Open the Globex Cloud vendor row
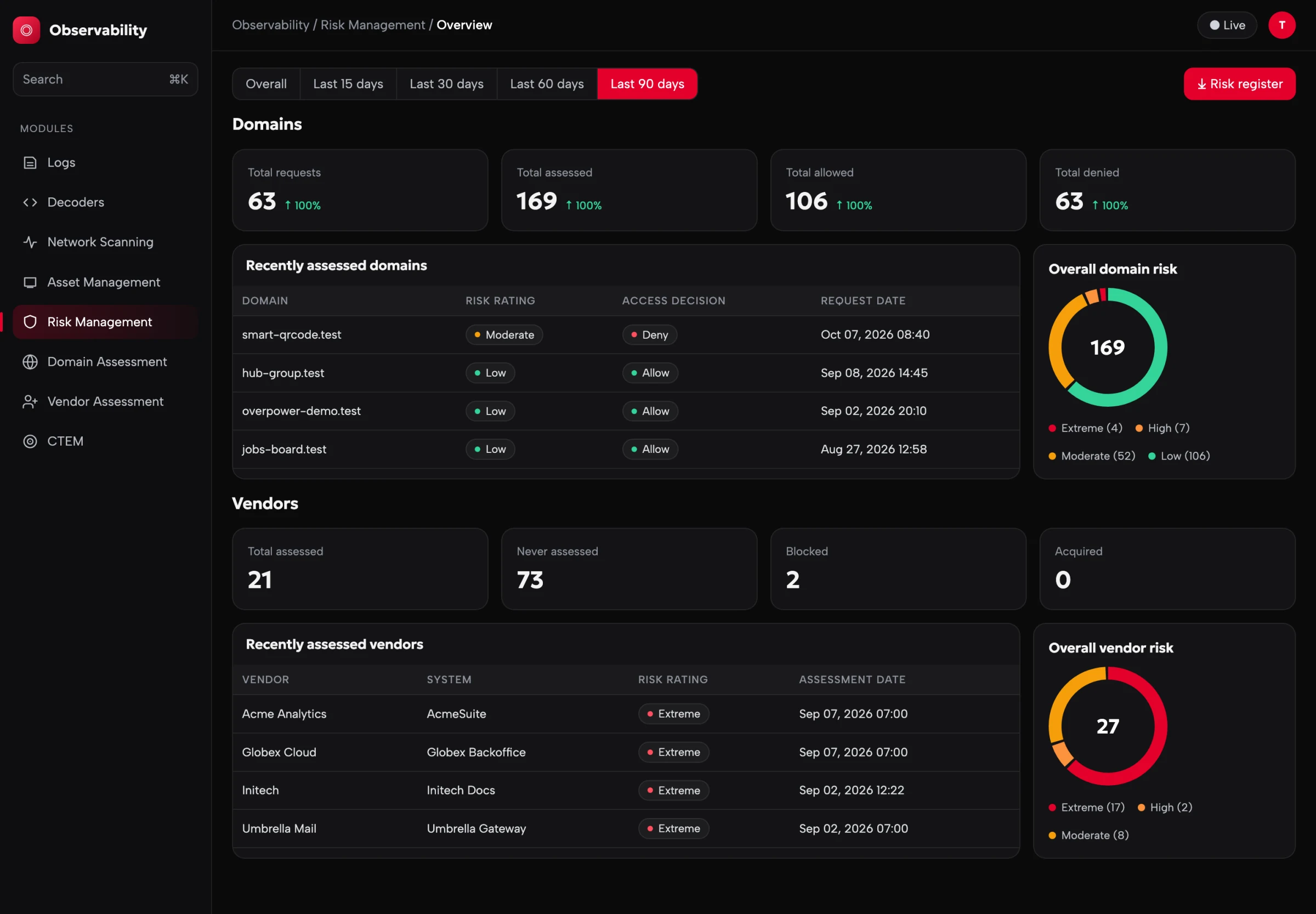 point(625,752)
